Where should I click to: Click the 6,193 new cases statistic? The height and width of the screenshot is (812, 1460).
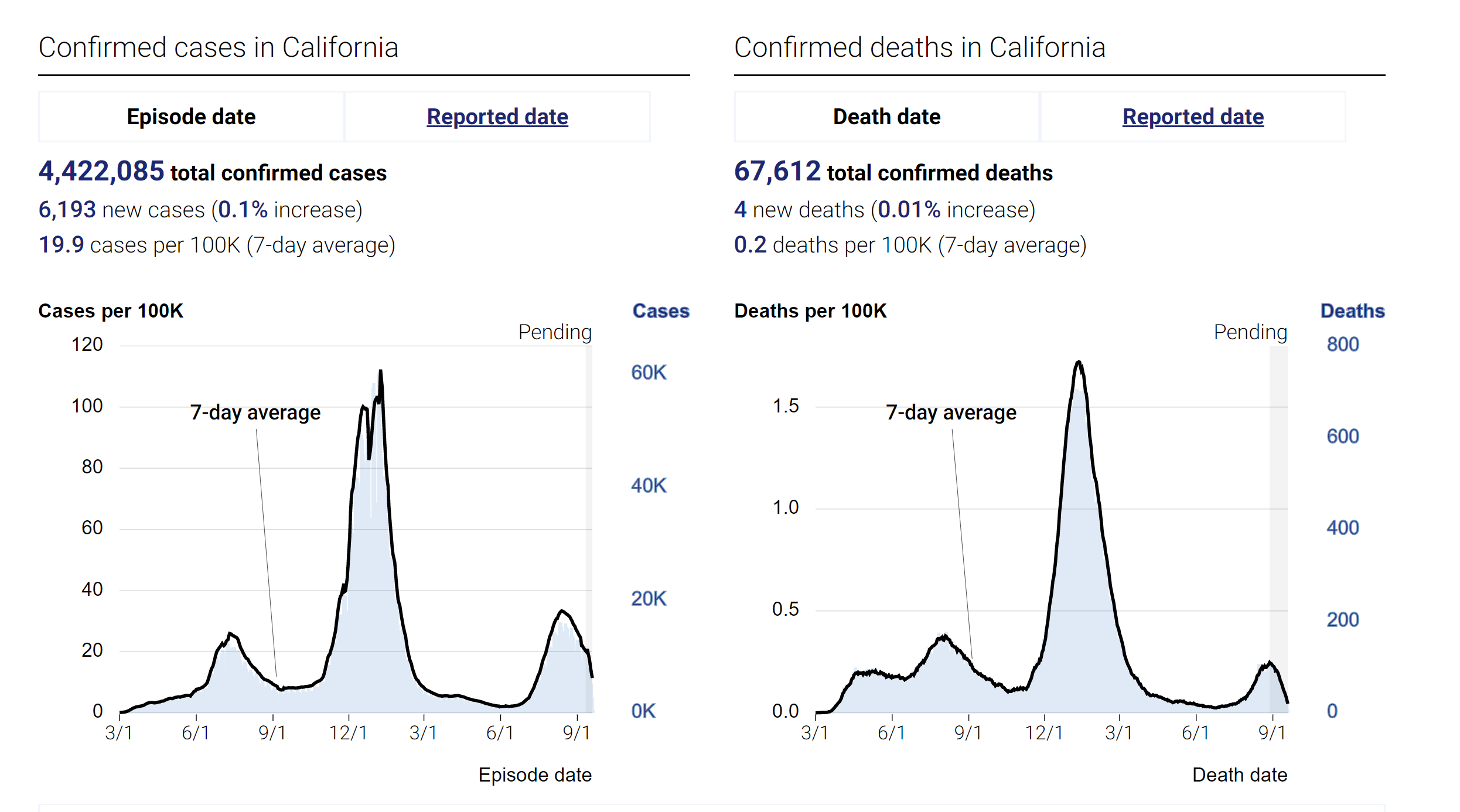pyautogui.click(x=200, y=210)
